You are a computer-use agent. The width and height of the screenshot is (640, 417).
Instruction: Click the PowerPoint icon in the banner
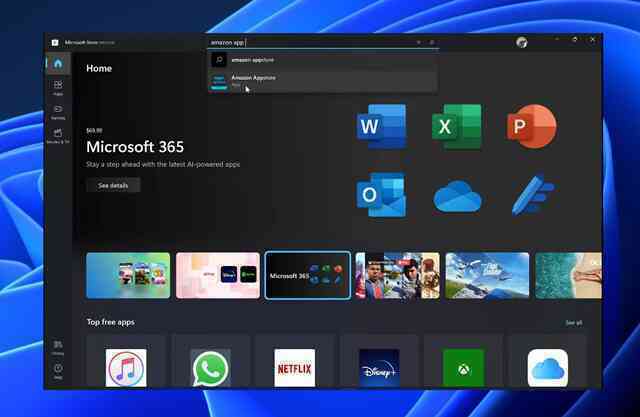(531, 126)
